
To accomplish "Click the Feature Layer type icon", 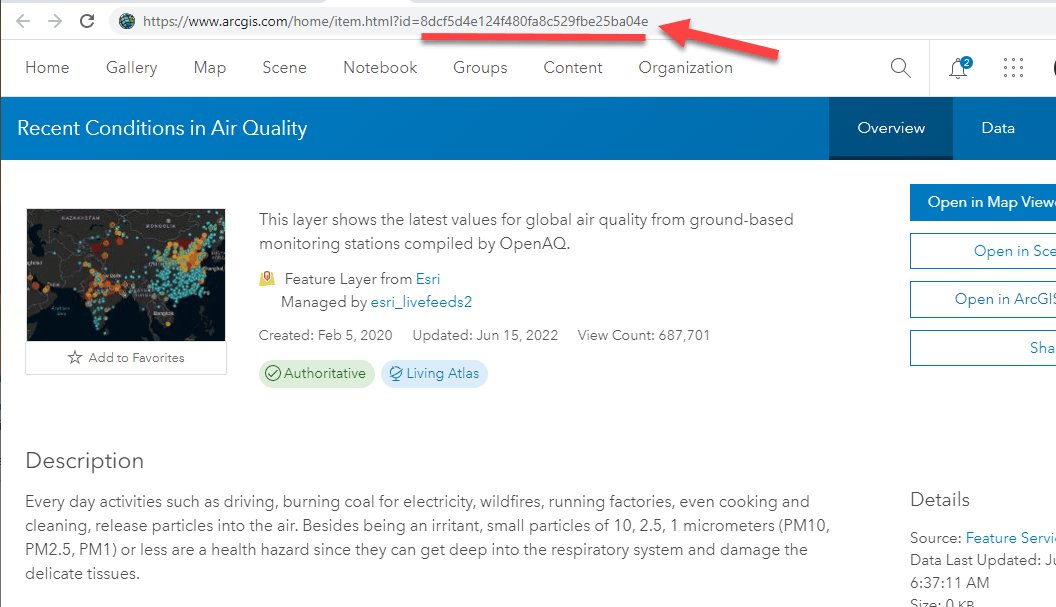I will click(x=267, y=278).
